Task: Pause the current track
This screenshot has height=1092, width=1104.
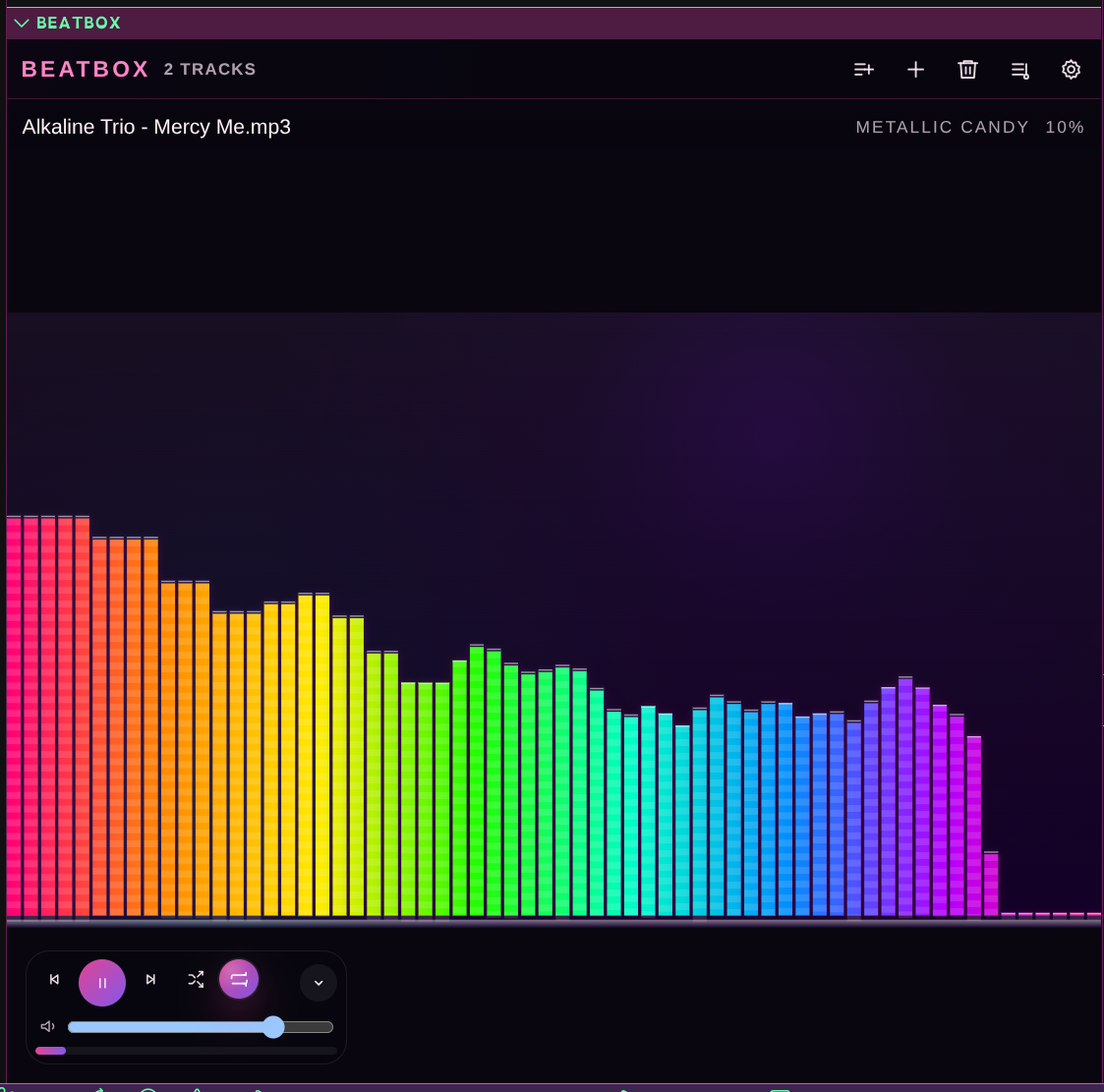Action: coord(102,982)
